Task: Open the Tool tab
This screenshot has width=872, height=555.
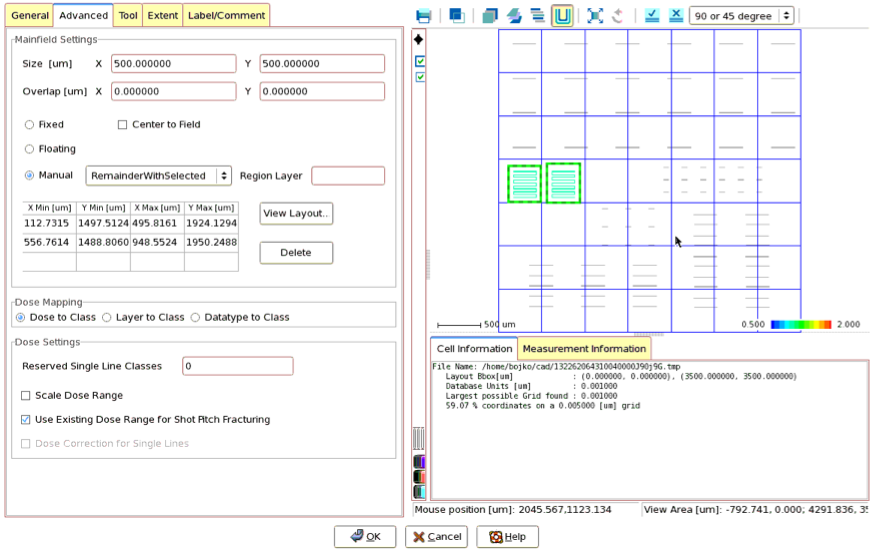Action: point(128,16)
